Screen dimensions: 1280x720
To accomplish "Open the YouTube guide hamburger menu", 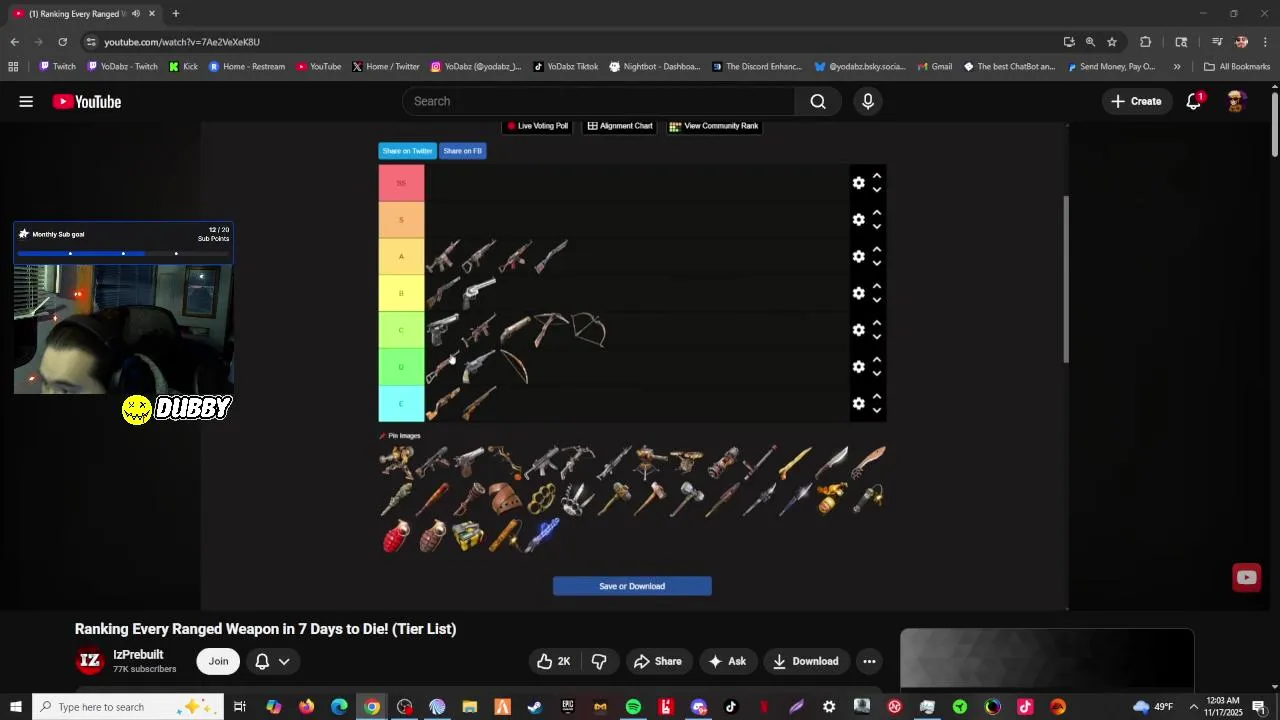I will [26, 101].
